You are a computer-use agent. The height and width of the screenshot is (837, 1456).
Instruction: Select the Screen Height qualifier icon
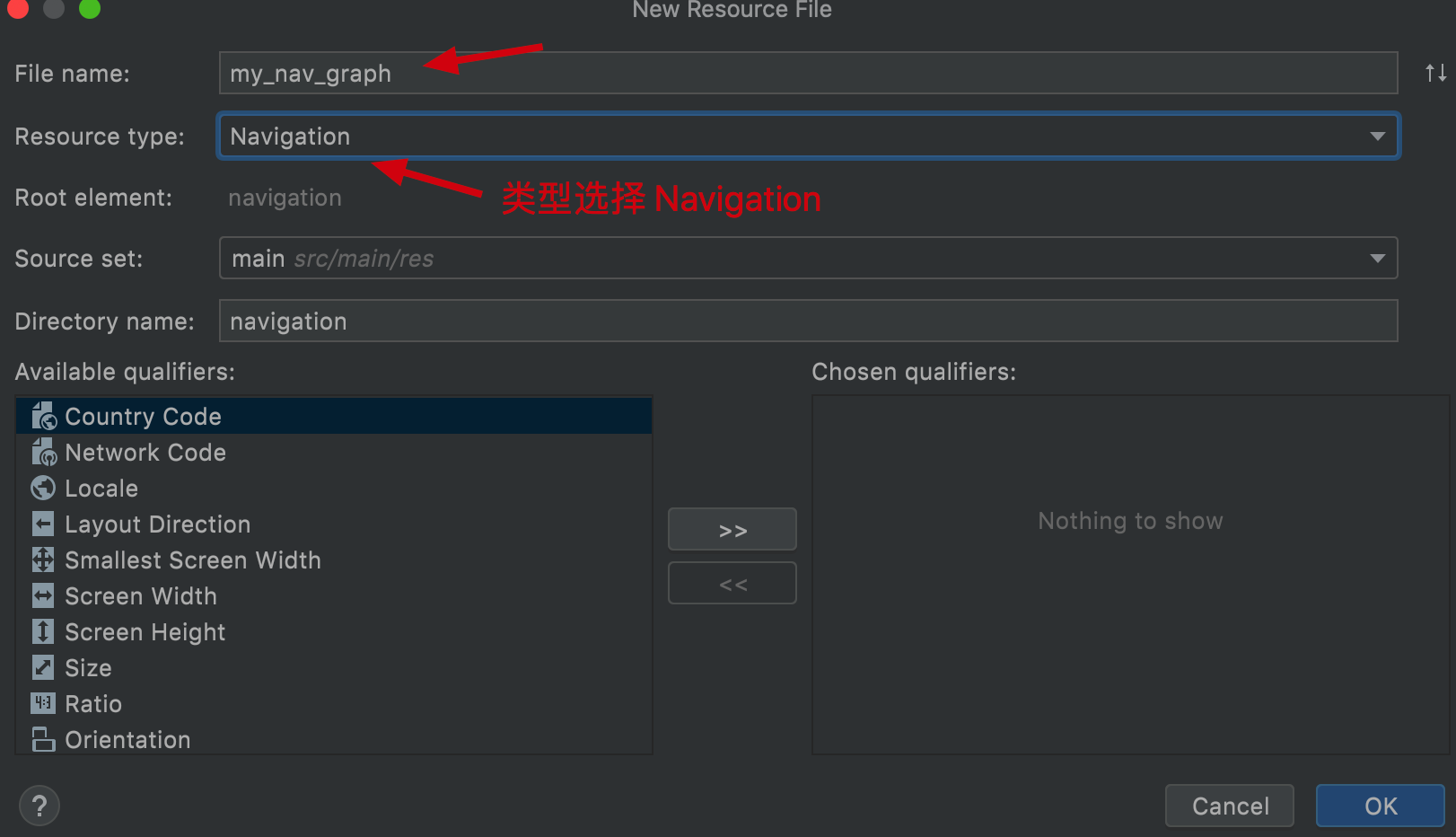(x=42, y=631)
